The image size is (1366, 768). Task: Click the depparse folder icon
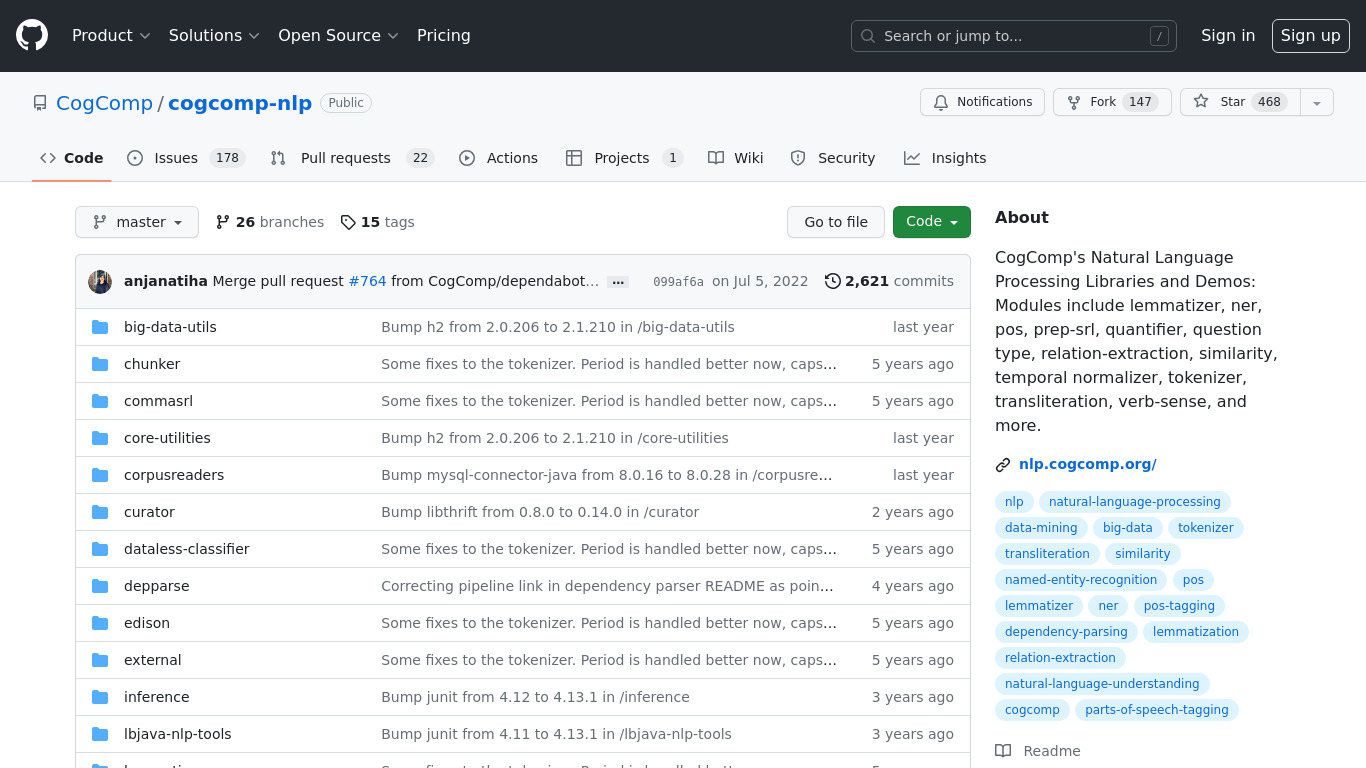coord(100,586)
